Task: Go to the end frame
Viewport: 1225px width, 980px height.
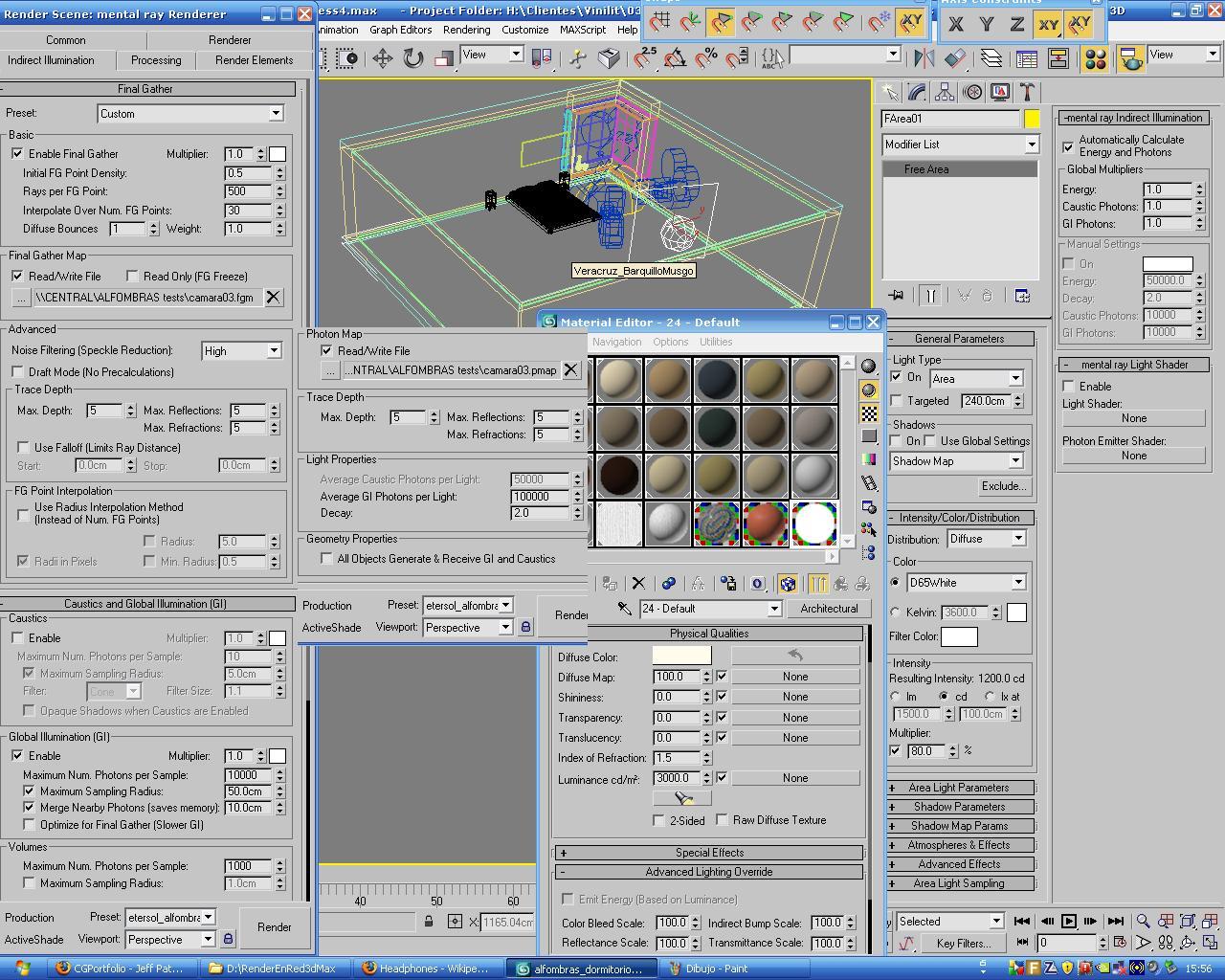Action: tap(1114, 921)
